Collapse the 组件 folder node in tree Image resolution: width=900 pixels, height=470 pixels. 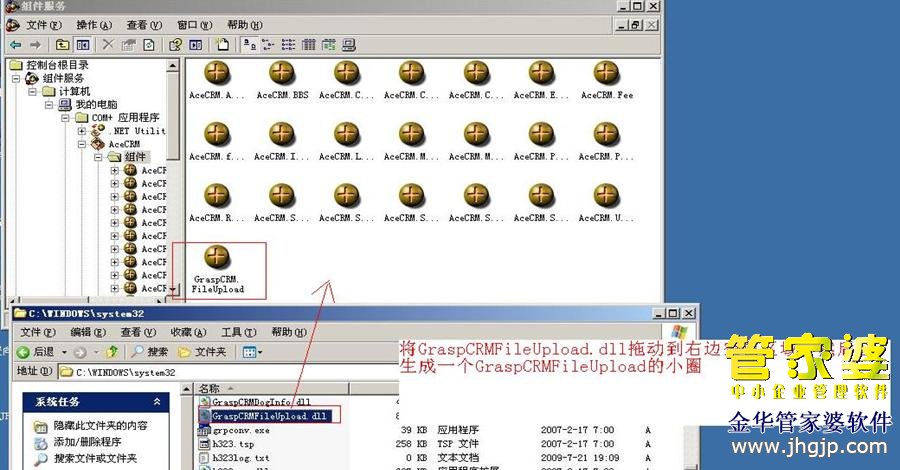point(99,157)
